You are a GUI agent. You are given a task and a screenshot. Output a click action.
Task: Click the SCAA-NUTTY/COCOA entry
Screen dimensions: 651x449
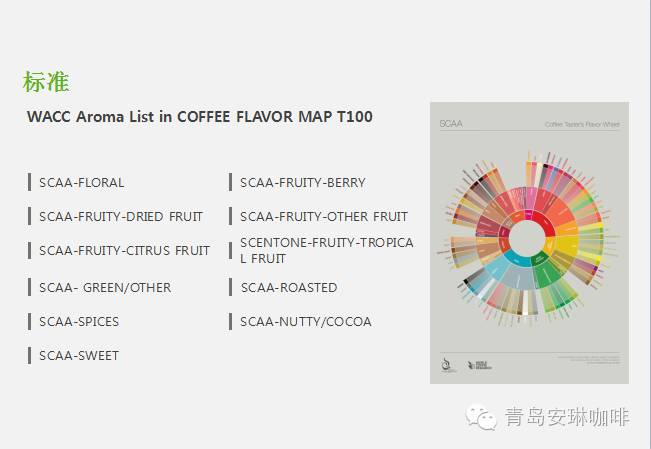coord(306,321)
